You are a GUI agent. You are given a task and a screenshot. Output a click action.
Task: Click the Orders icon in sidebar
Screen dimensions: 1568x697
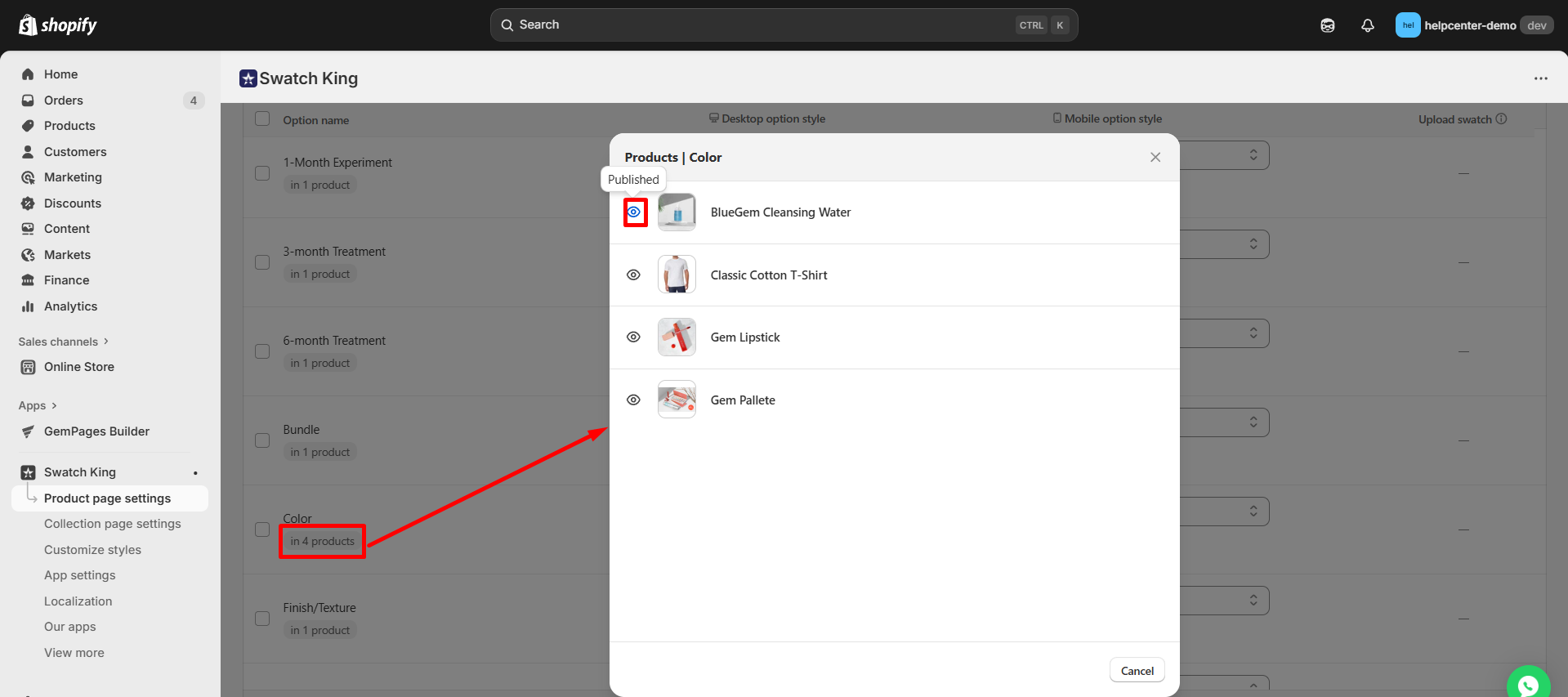[28, 101]
